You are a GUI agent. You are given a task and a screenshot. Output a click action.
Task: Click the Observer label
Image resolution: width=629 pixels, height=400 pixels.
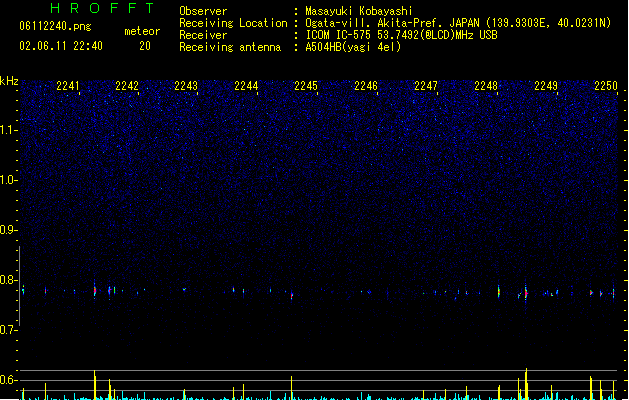203,11
